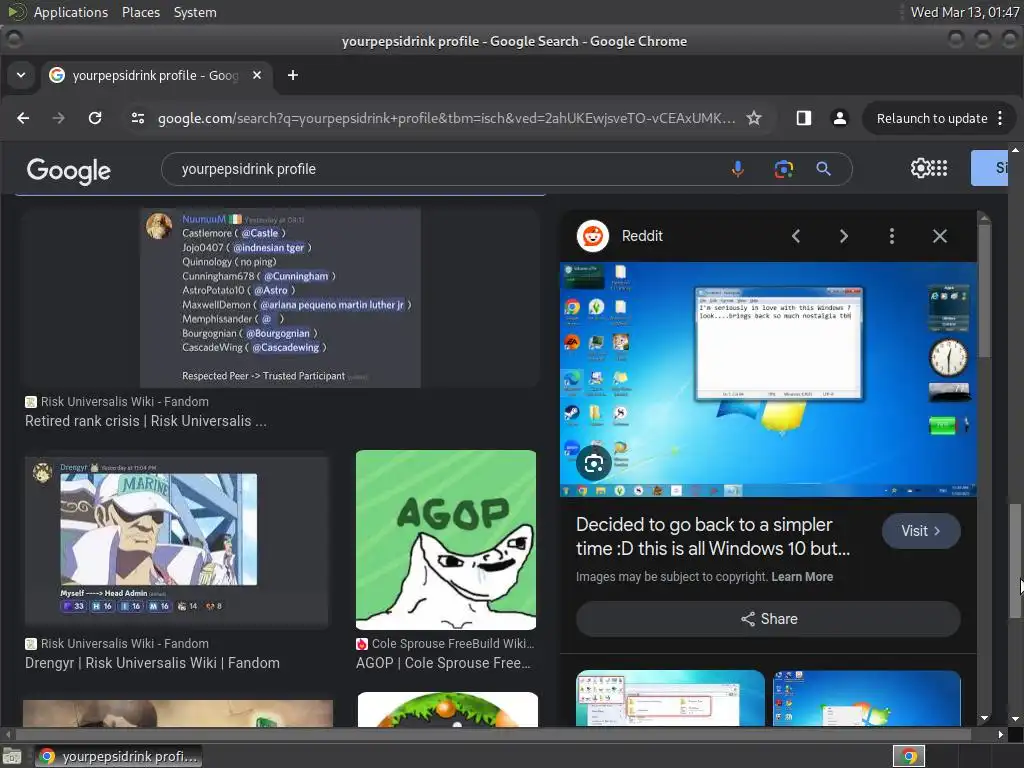Open the Google apps grid
This screenshot has width=1024, height=768.
[938, 168]
